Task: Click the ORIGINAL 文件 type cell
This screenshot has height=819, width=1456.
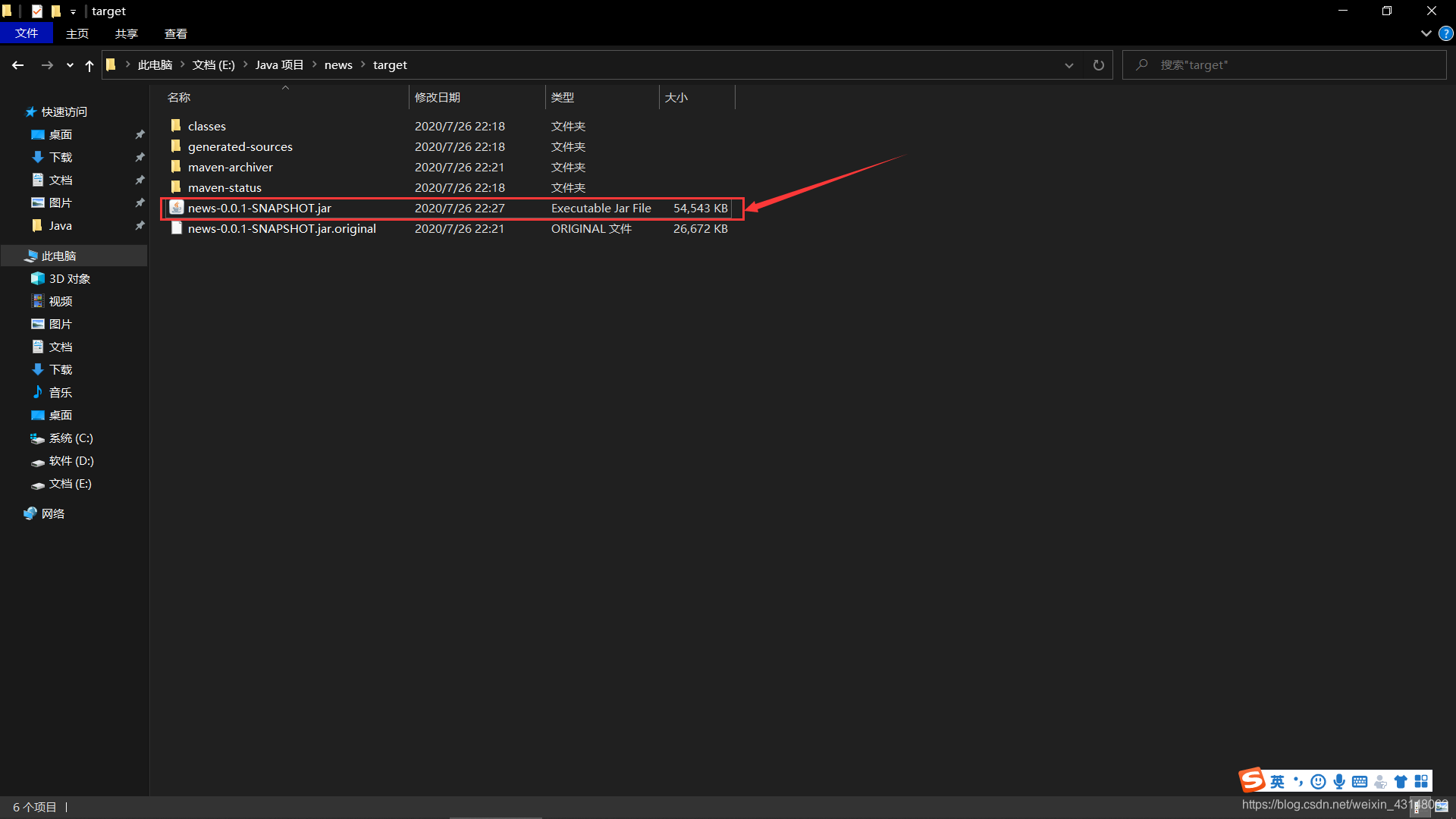Action: (x=591, y=228)
